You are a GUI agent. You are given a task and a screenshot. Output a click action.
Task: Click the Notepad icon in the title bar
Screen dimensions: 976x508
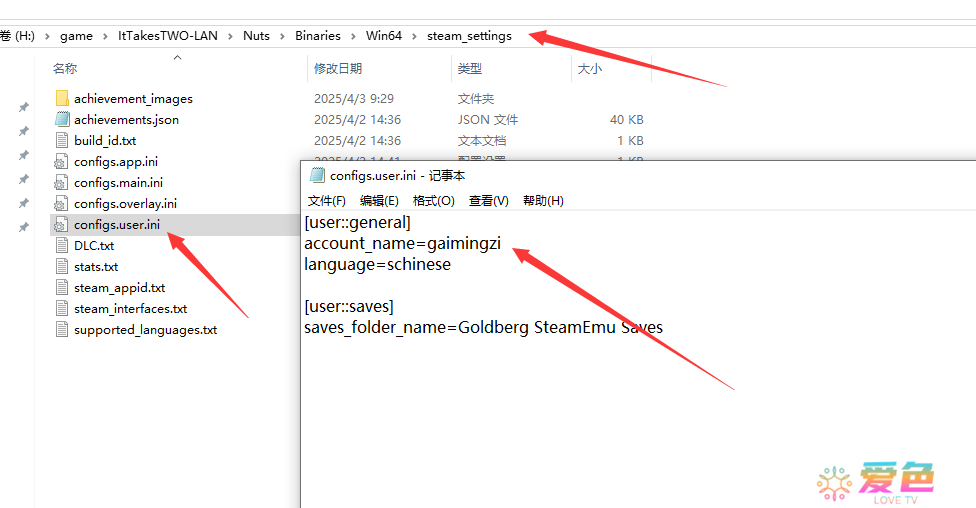pyautogui.click(x=317, y=176)
